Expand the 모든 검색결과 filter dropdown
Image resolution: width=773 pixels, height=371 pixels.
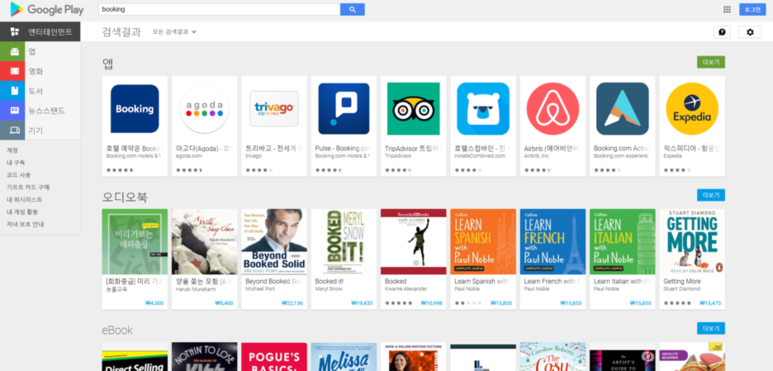[x=175, y=32]
